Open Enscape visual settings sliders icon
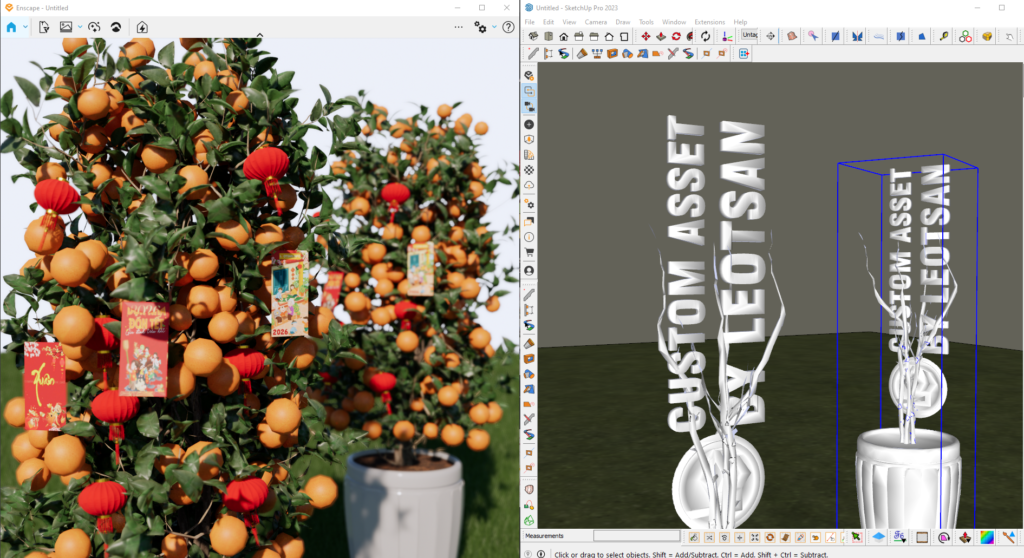Viewport: 1024px width, 558px height. click(481, 27)
